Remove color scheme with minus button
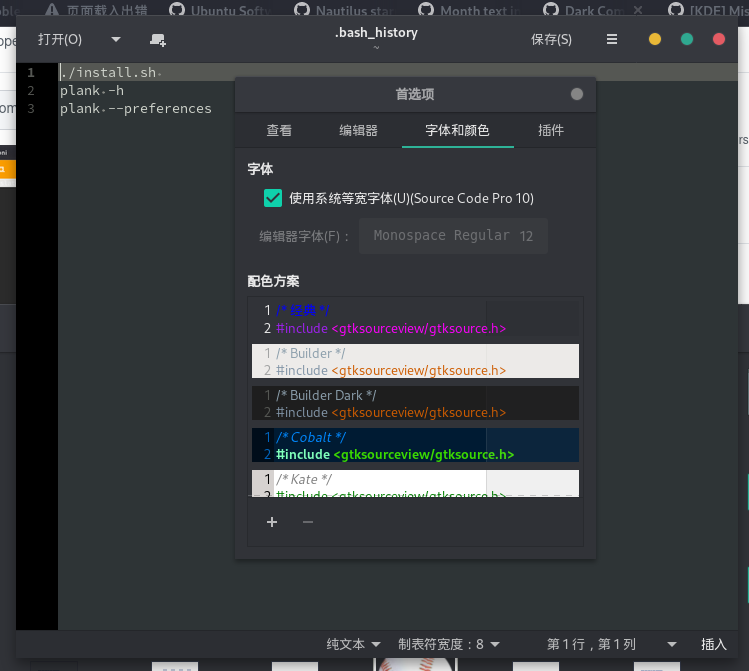Image resolution: width=749 pixels, height=671 pixels. (x=308, y=522)
